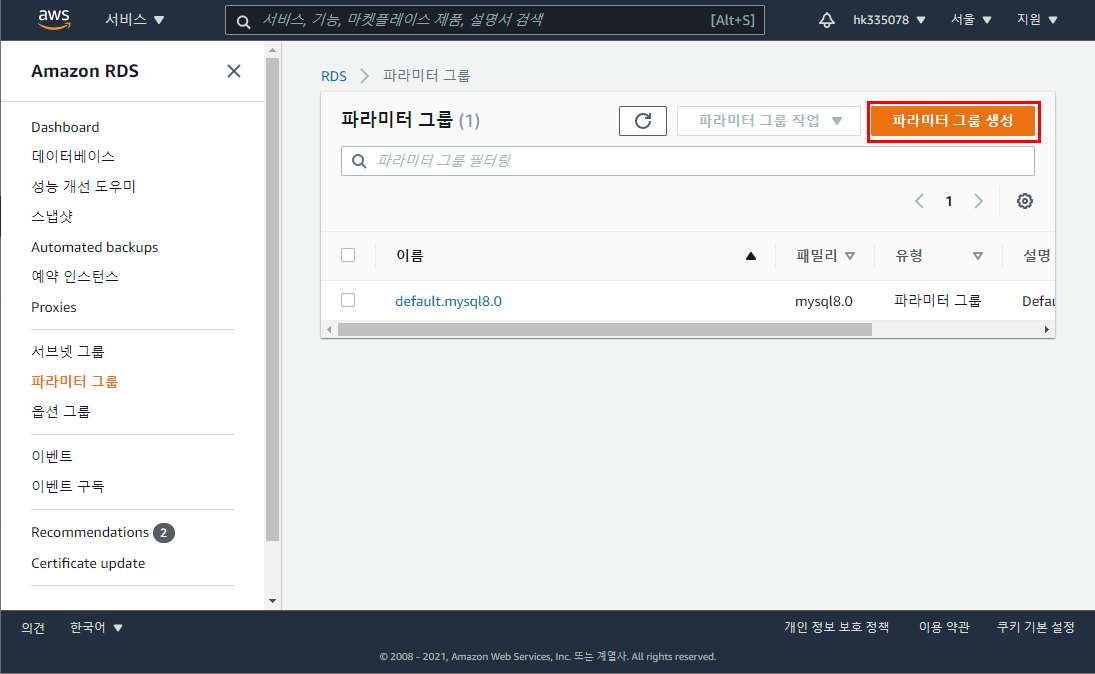The image size is (1095, 674).
Task: Click table horizontal scroll left arrow
Action: (329, 330)
